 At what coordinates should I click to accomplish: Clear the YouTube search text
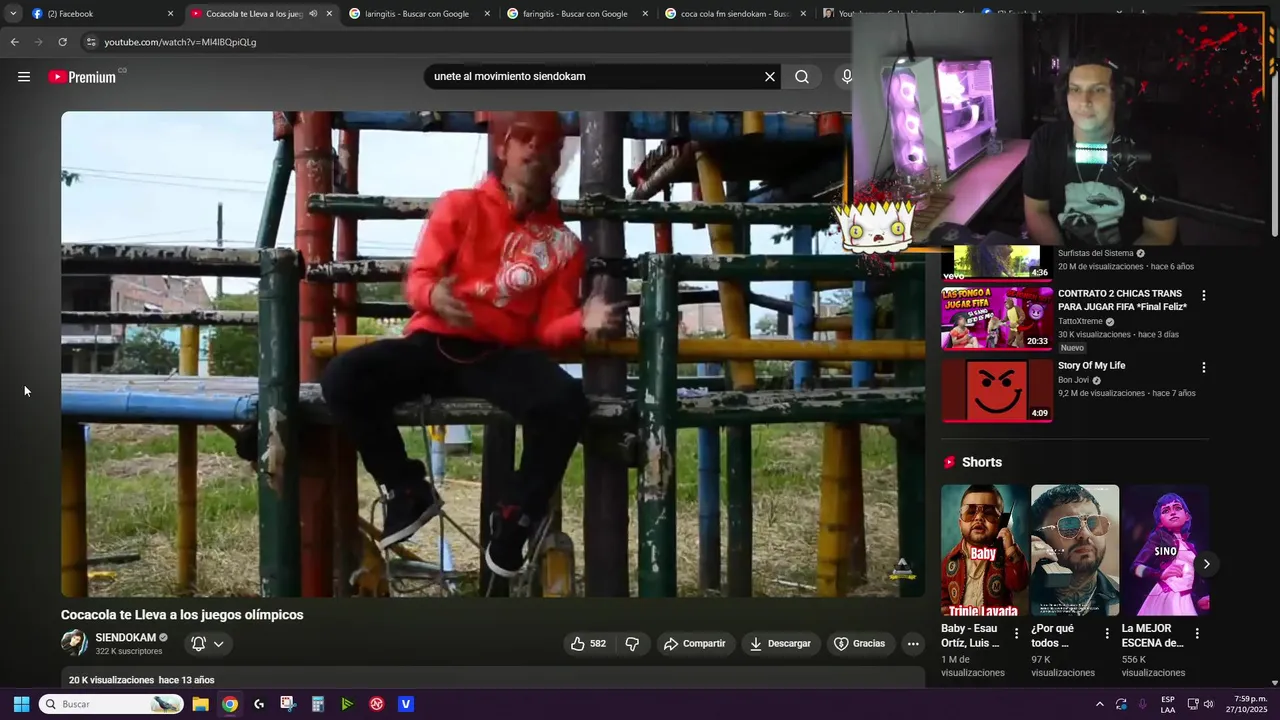770,77
